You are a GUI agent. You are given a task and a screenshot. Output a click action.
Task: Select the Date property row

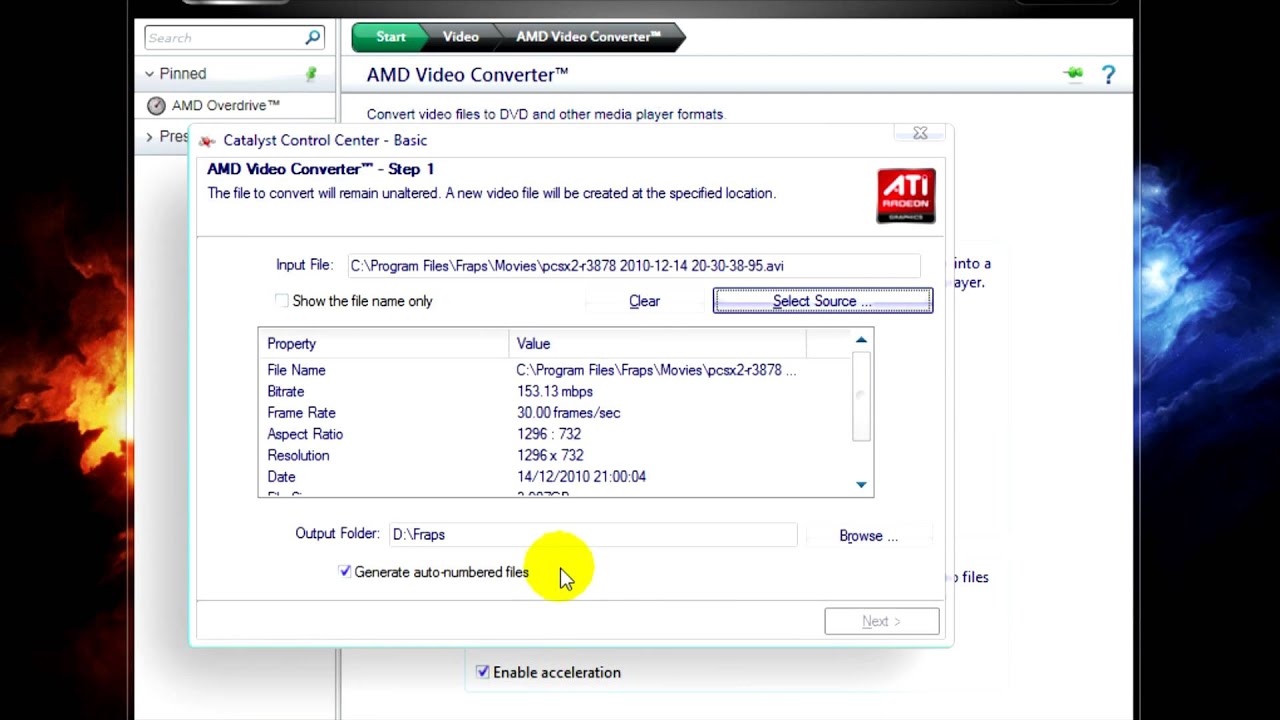click(555, 477)
